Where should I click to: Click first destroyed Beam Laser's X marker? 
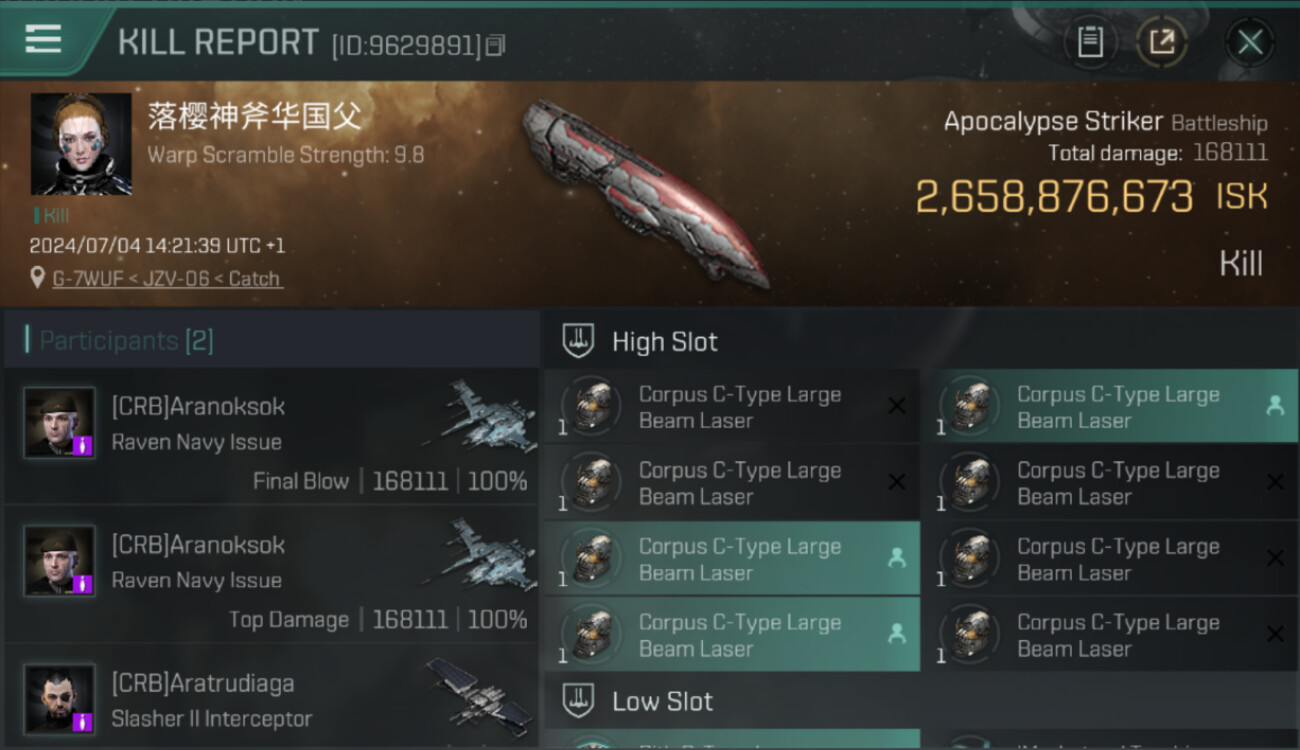click(x=897, y=406)
